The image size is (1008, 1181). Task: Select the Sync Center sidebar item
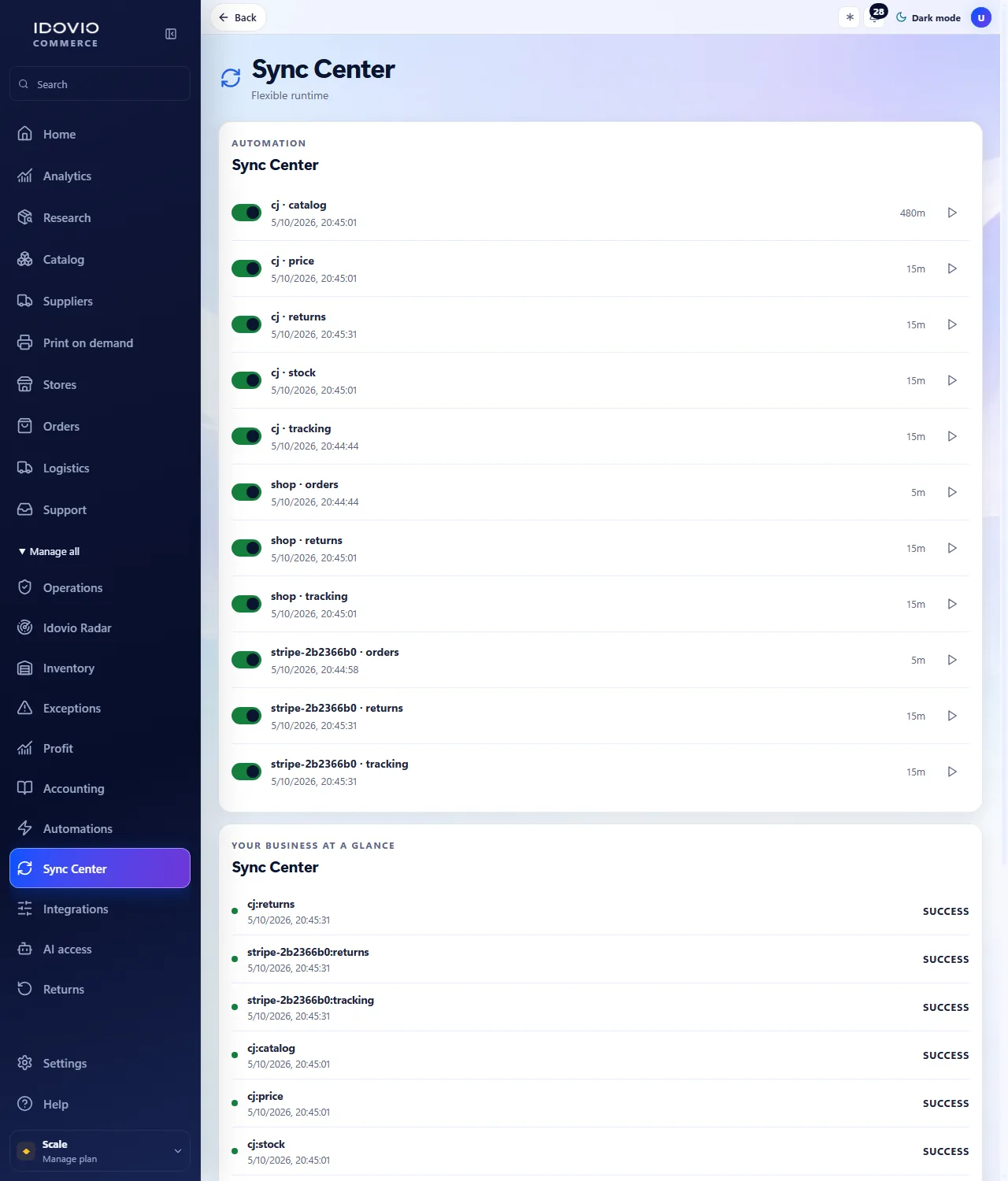[x=100, y=868]
